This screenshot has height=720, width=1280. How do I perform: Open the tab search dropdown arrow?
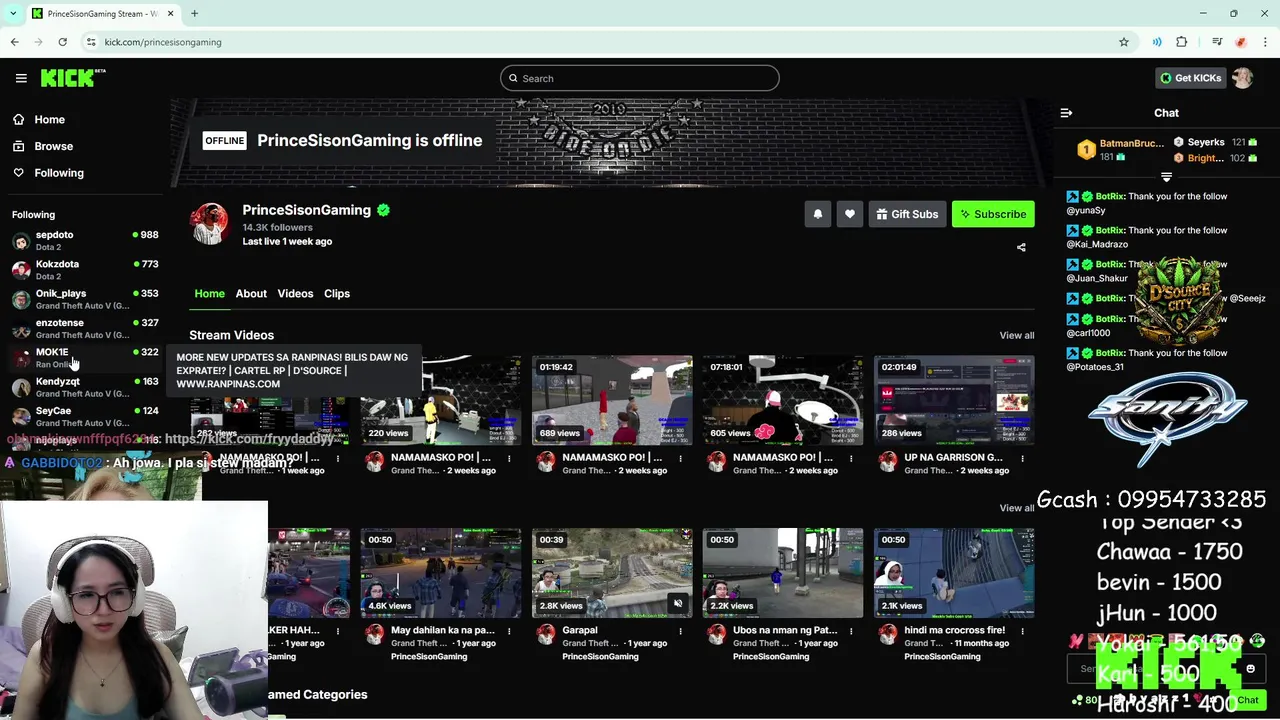12,13
